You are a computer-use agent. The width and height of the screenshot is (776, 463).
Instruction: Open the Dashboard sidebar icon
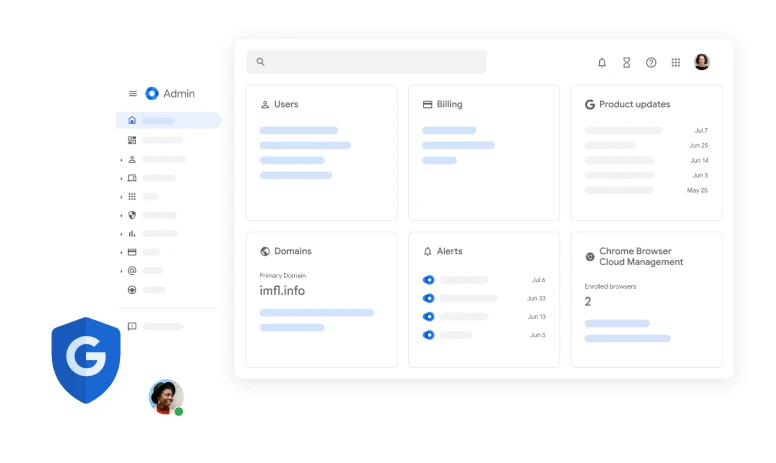point(132,140)
